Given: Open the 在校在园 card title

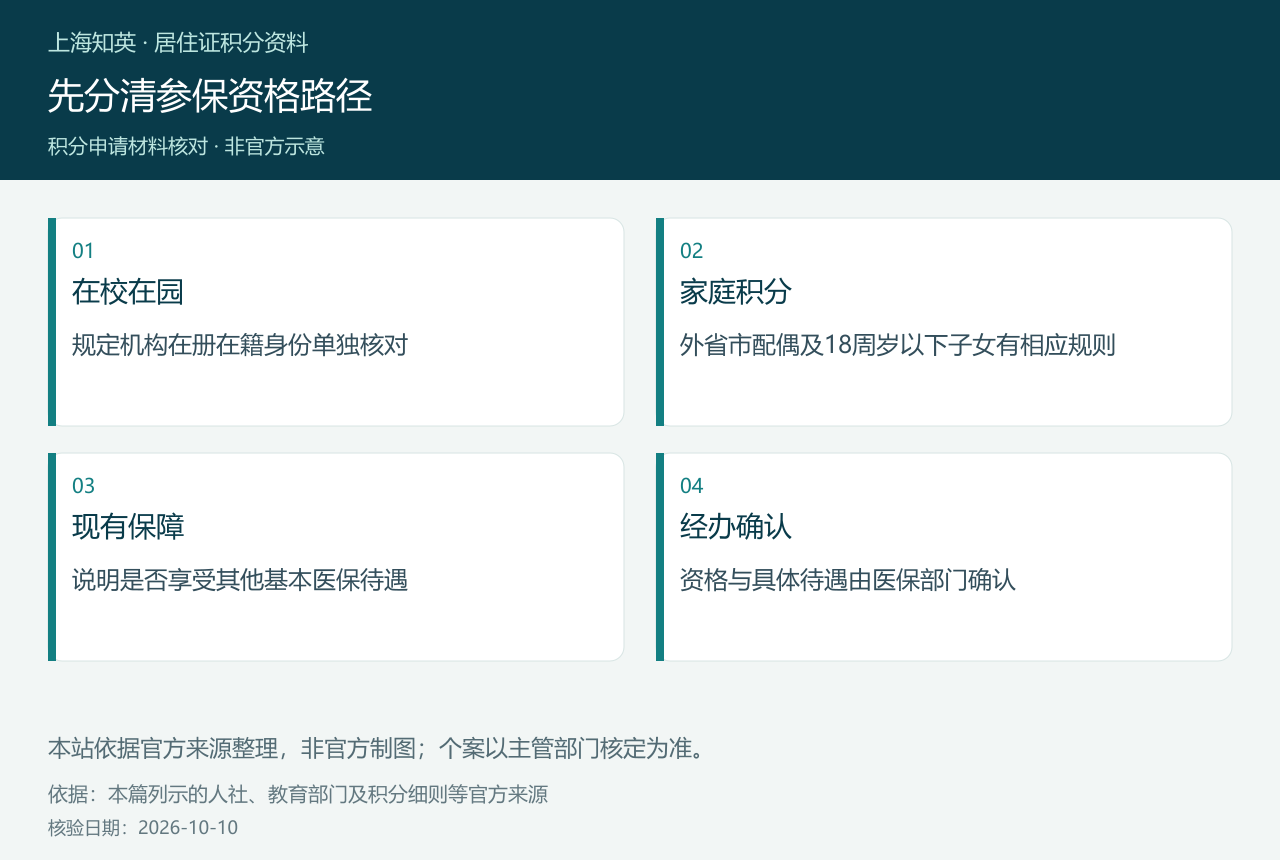Looking at the screenshot, I should point(128,292).
